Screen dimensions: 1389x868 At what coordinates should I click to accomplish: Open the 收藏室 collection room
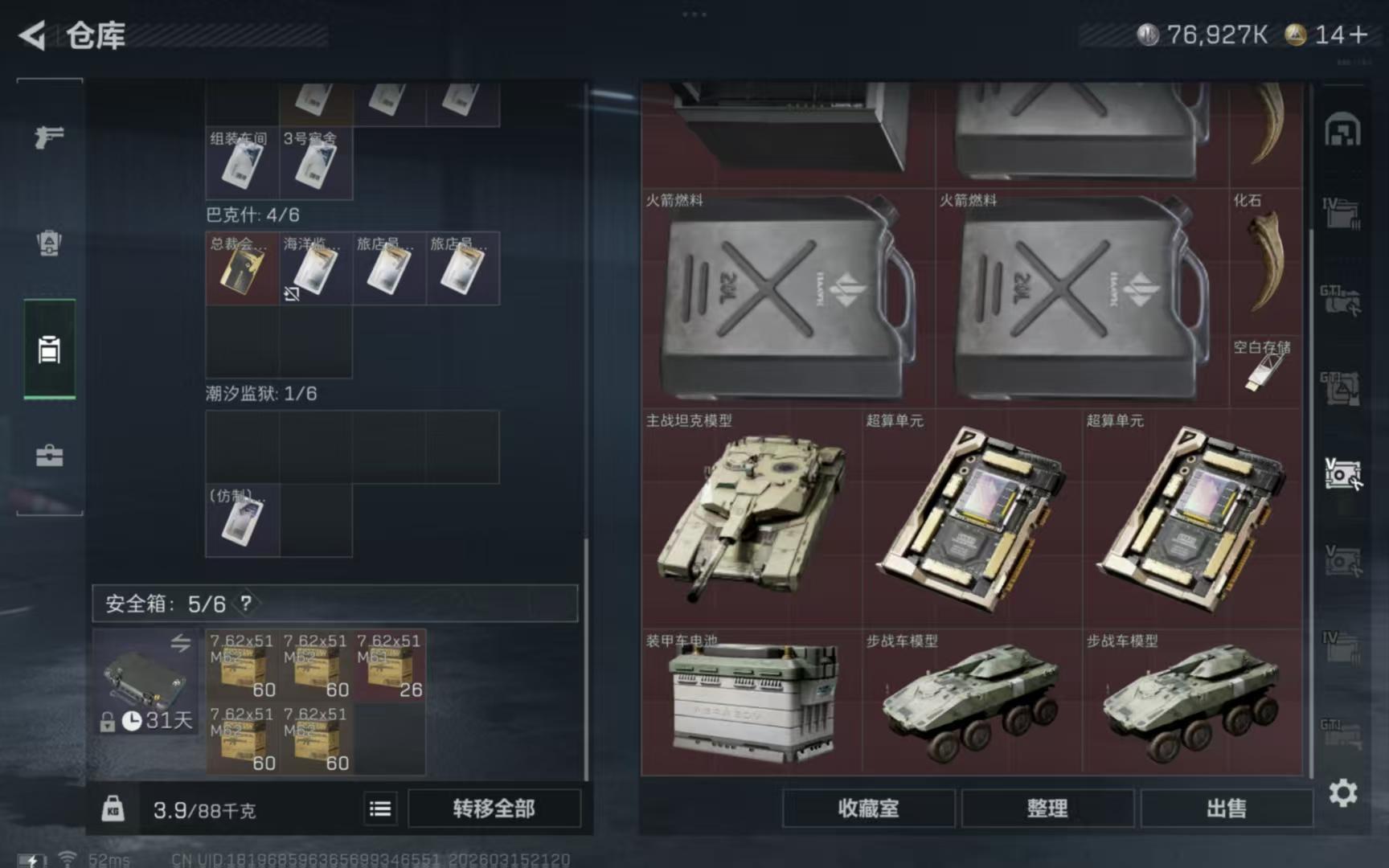tap(868, 809)
